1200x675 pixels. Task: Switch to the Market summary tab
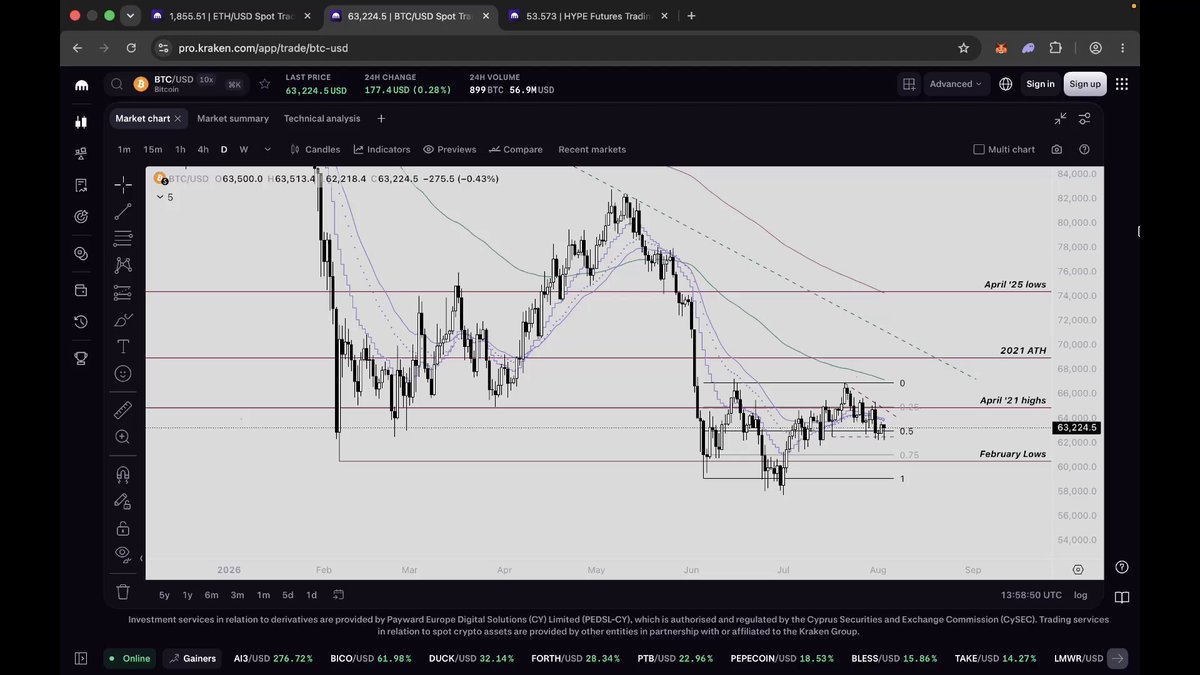(233, 118)
